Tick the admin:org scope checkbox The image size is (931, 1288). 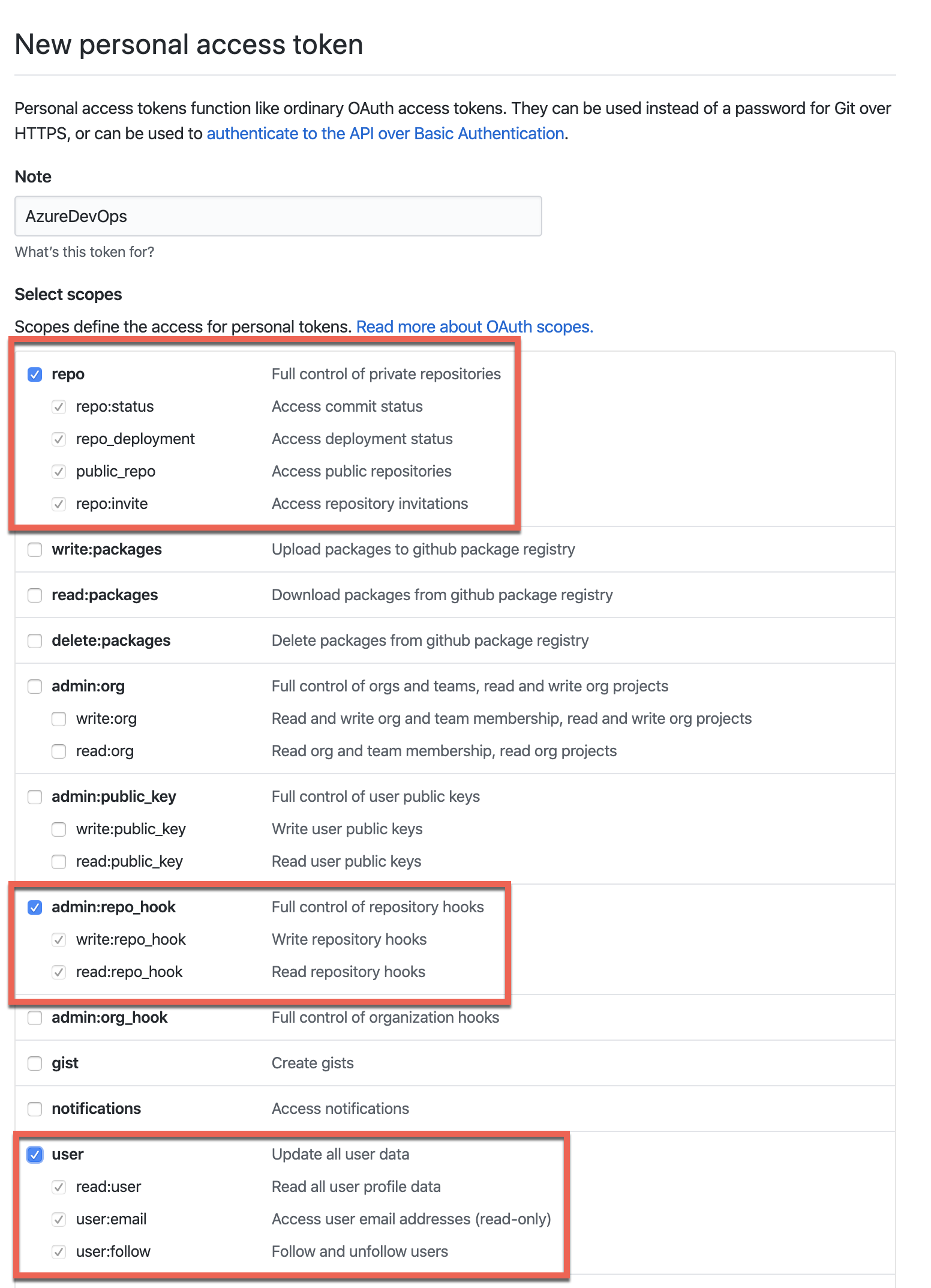pos(35,687)
